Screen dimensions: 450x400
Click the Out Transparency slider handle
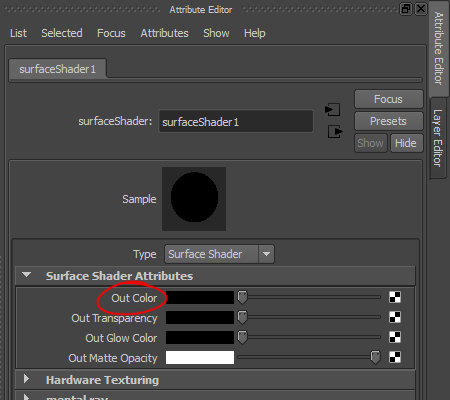tap(242, 317)
